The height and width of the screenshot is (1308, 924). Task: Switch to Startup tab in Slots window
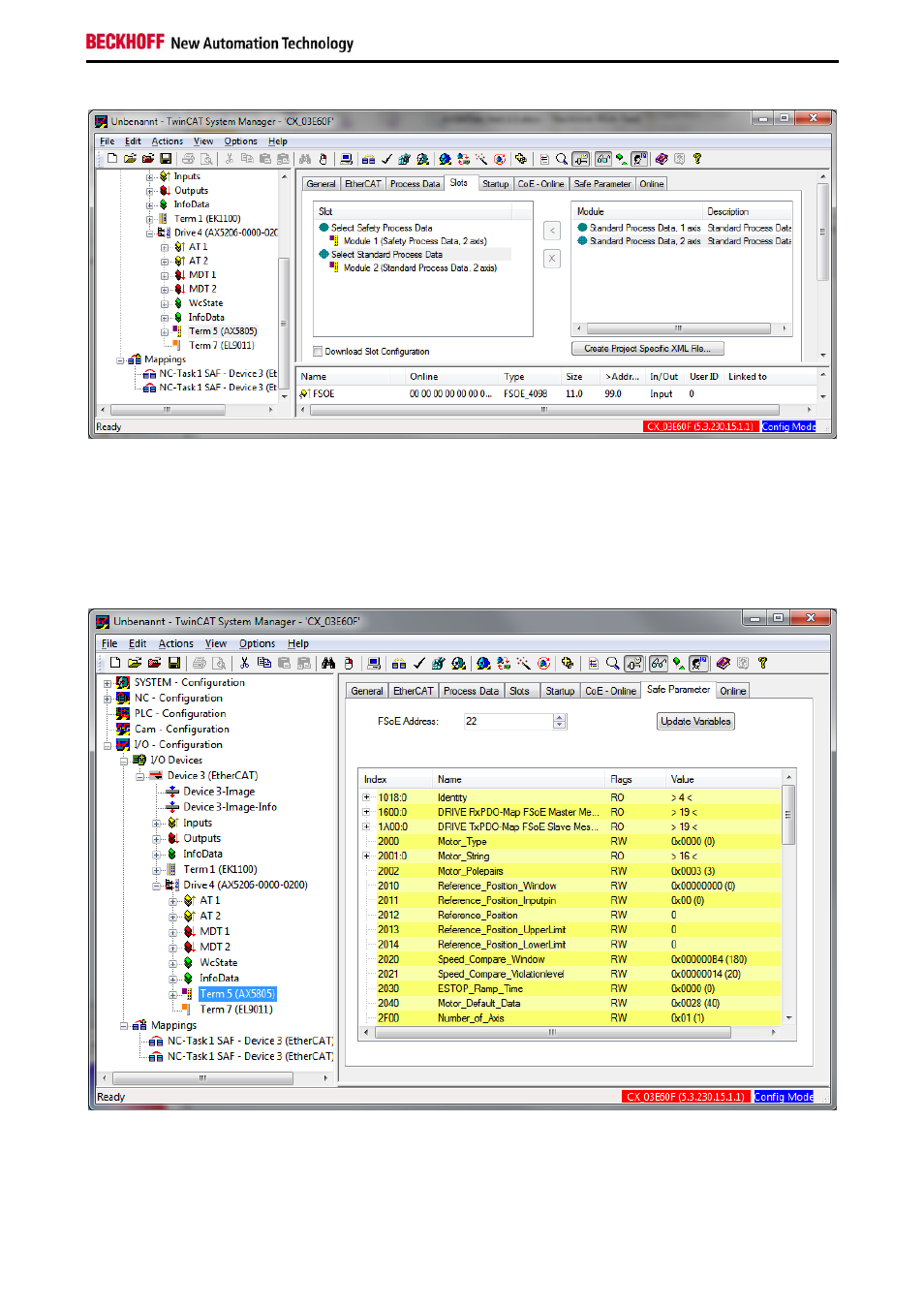point(495,184)
